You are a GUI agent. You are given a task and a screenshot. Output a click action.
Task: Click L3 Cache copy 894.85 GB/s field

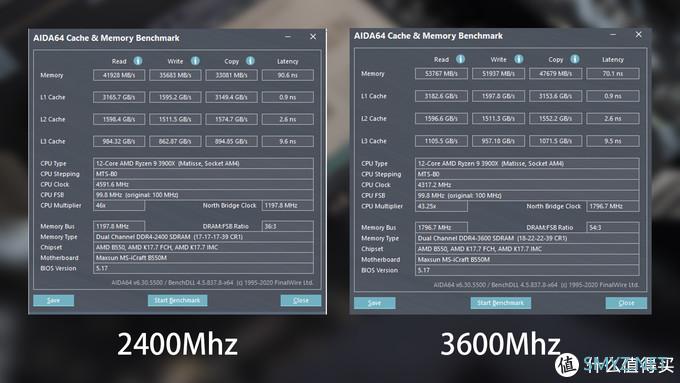(x=232, y=141)
